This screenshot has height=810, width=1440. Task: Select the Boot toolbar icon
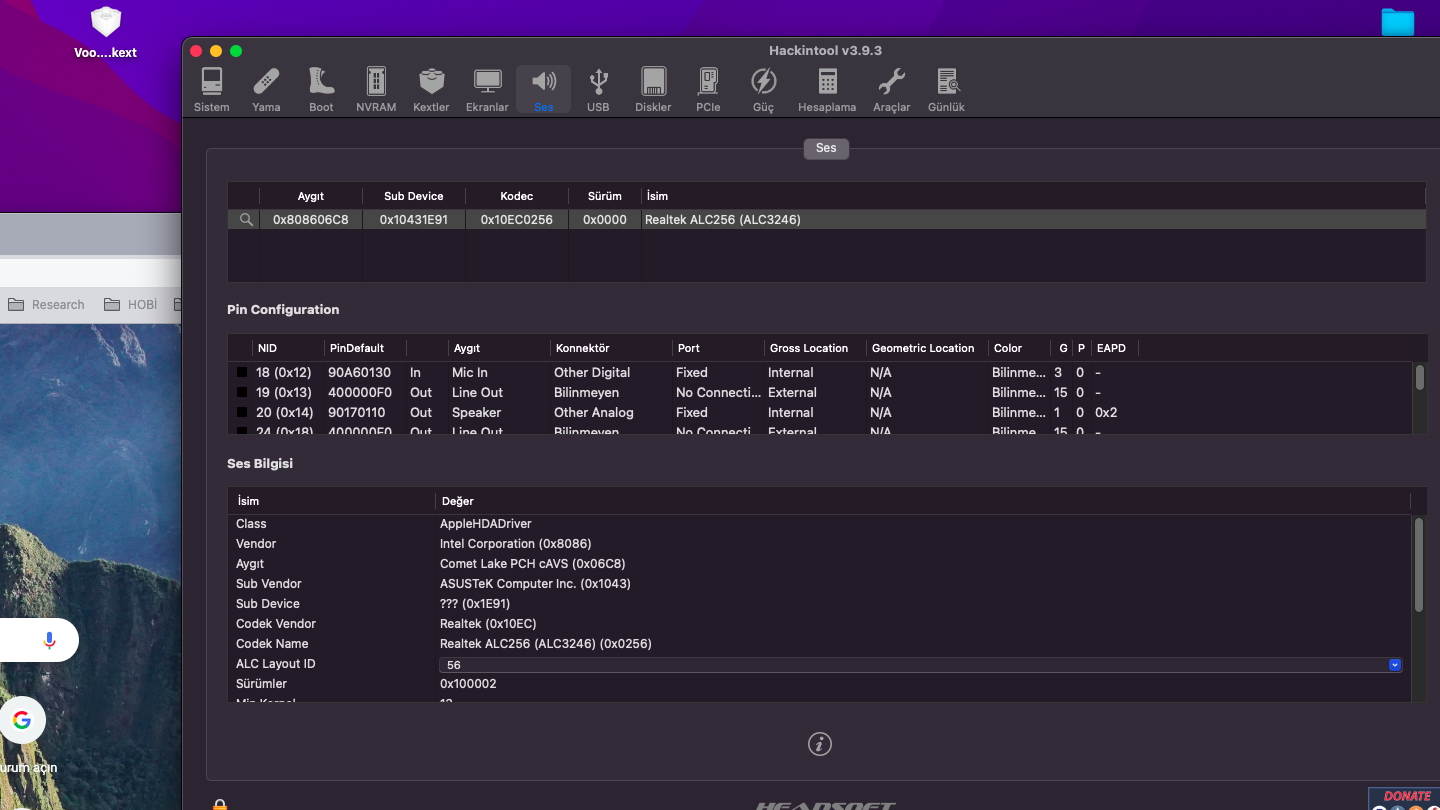click(321, 89)
